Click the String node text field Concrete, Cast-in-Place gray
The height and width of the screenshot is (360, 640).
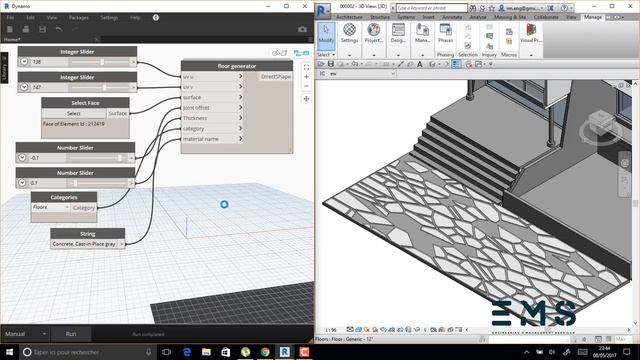(x=84, y=244)
